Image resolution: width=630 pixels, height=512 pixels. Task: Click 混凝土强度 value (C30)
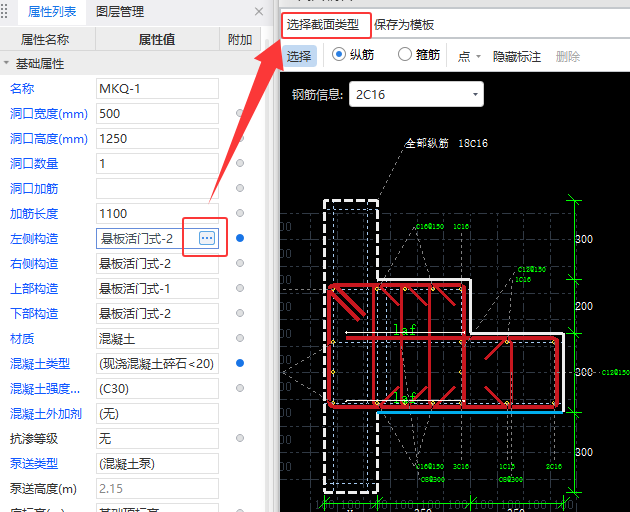pos(157,388)
